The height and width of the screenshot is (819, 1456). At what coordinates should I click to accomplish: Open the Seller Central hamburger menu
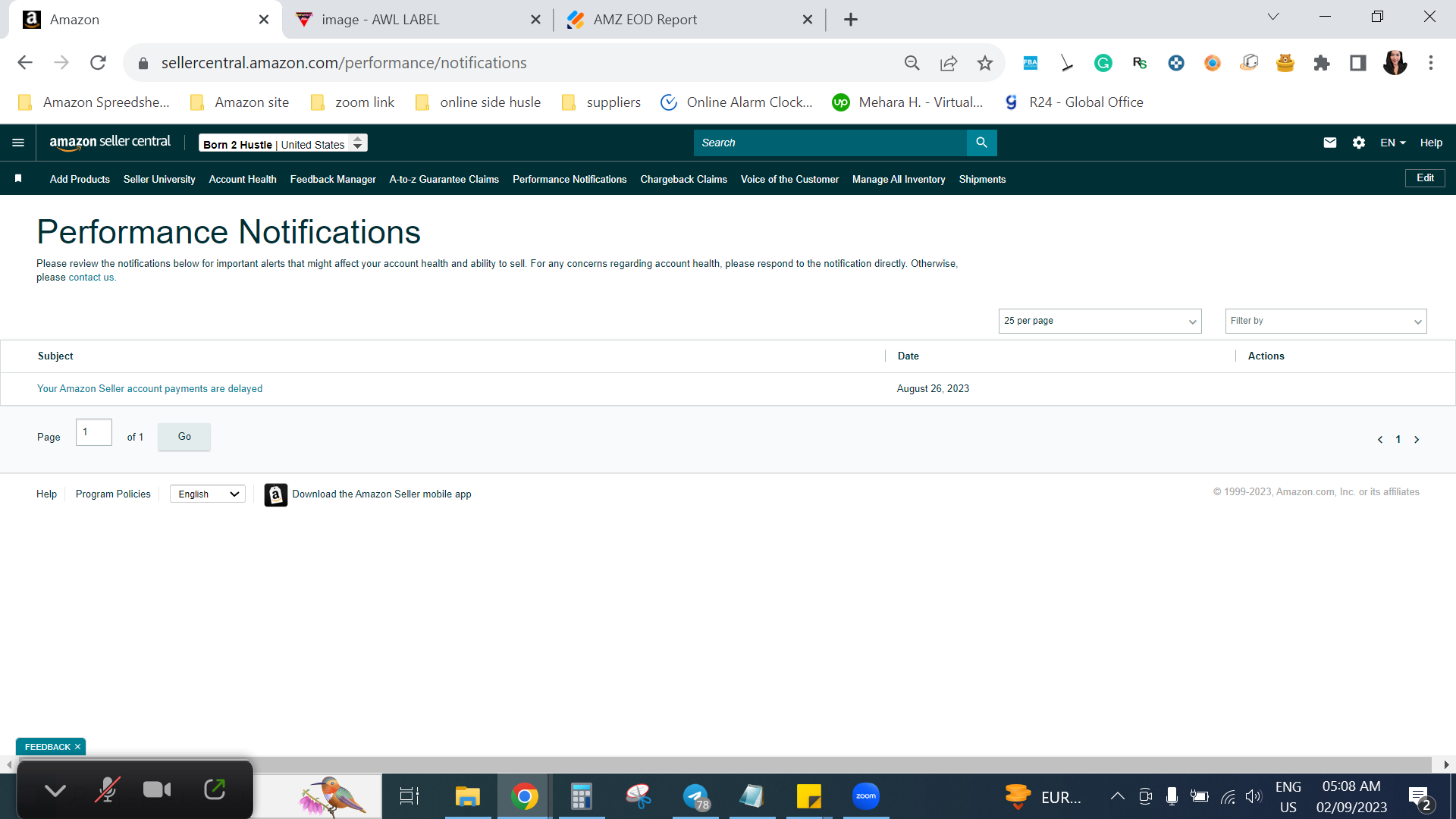[x=18, y=143]
